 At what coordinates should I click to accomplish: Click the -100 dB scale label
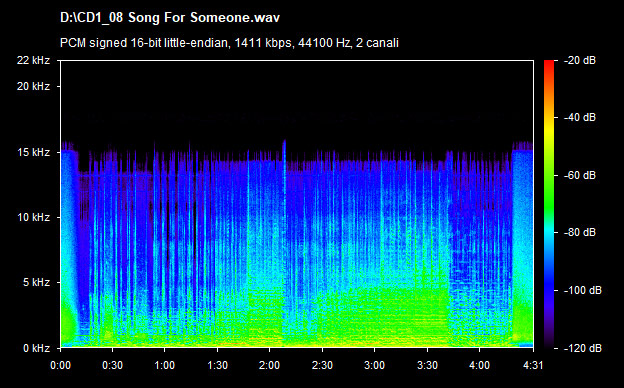(582, 291)
